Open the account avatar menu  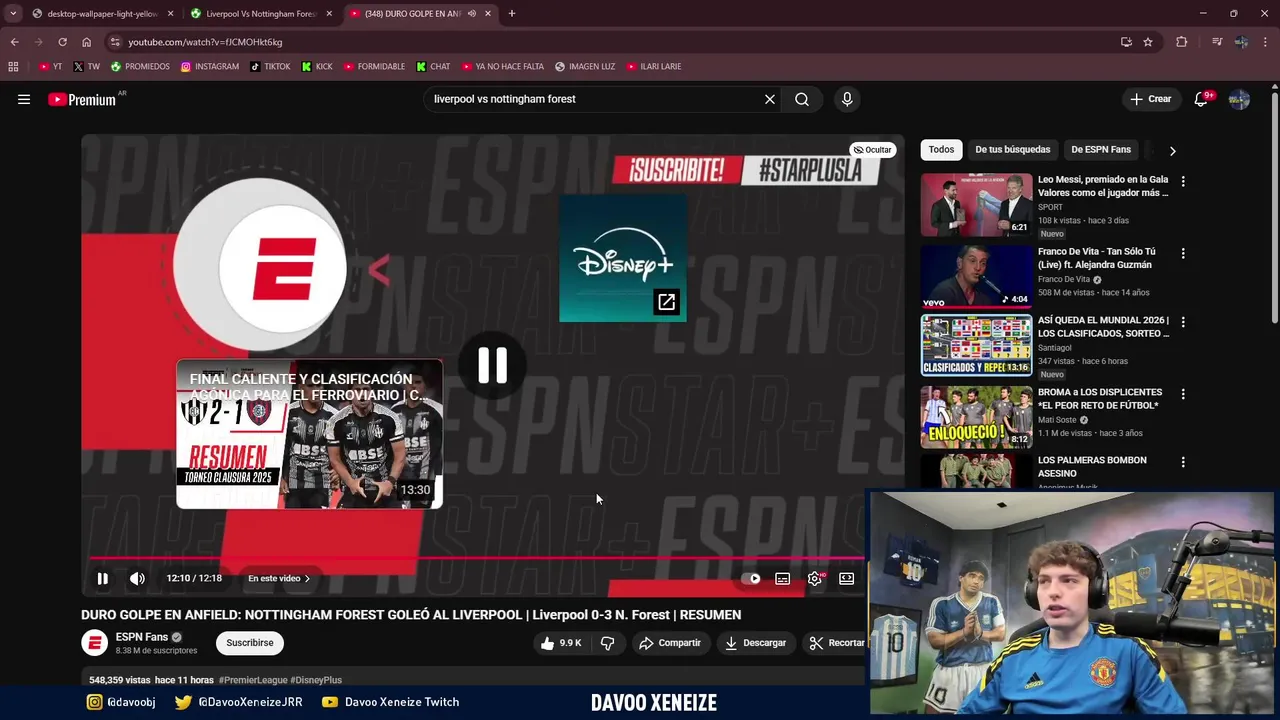pos(1239,99)
